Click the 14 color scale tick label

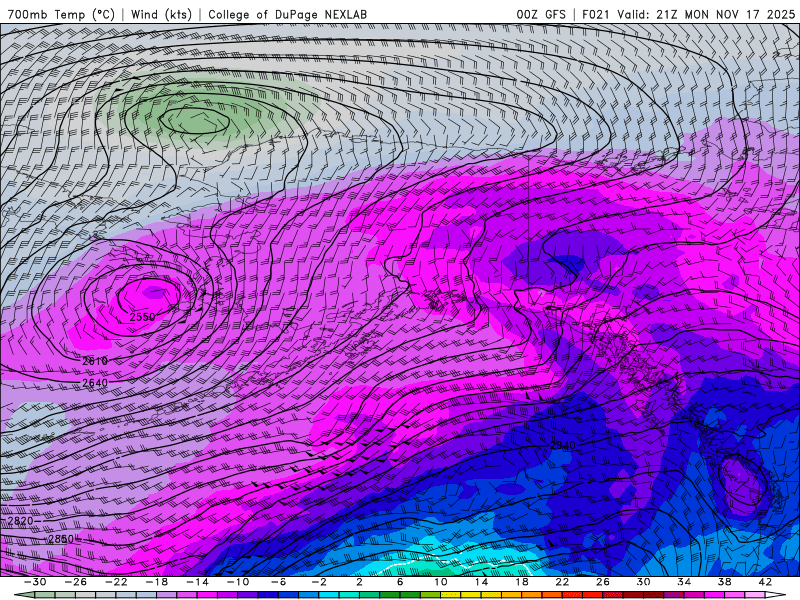[x=481, y=582]
